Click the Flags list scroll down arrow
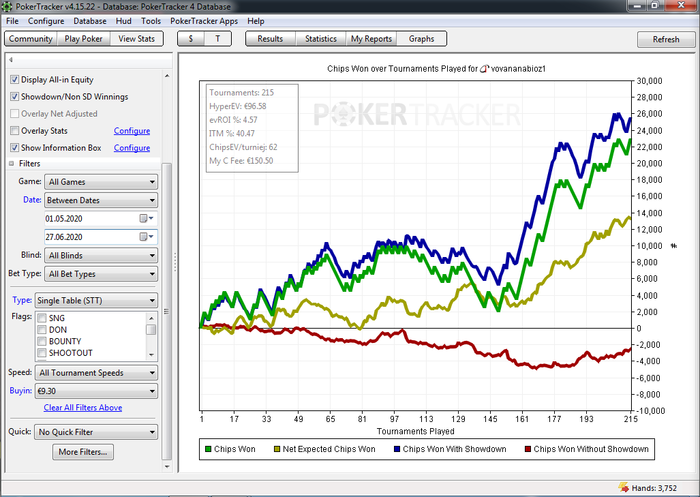This screenshot has height=497, width=700. pyautogui.click(x=151, y=355)
